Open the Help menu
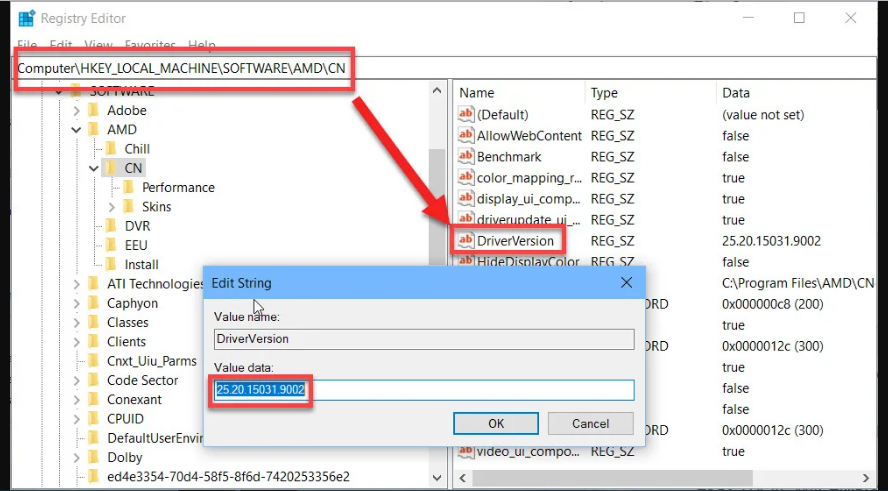 [x=202, y=45]
